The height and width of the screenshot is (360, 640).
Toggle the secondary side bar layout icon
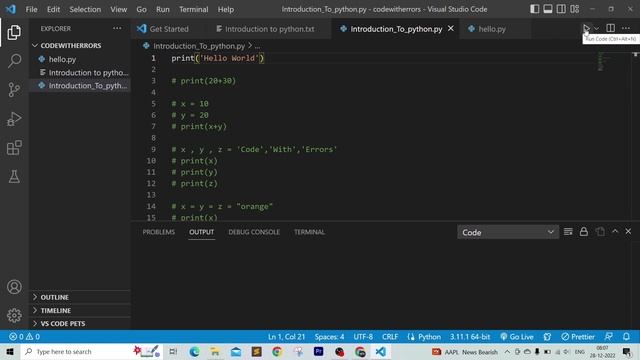pyautogui.click(x=561, y=9)
